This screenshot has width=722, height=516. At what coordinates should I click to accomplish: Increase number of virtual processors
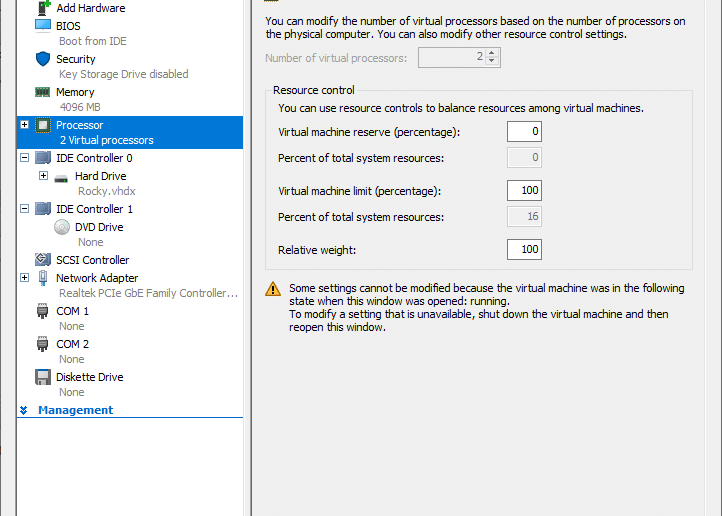point(492,53)
